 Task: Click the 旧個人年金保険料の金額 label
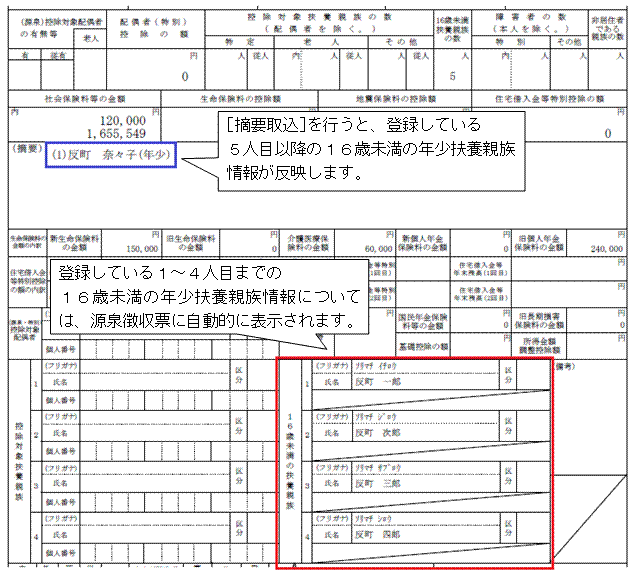[539, 243]
